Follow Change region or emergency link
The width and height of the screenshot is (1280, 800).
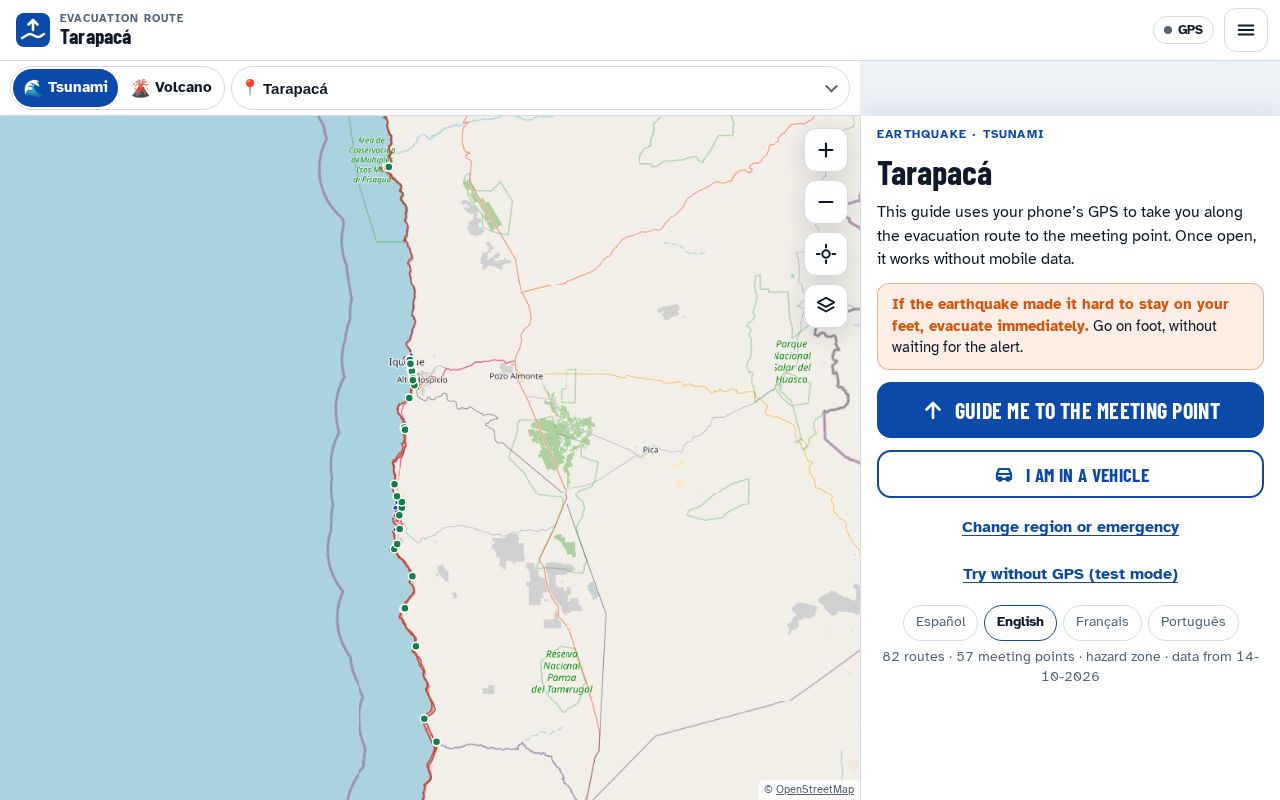pyautogui.click(x=1070, y=527)
